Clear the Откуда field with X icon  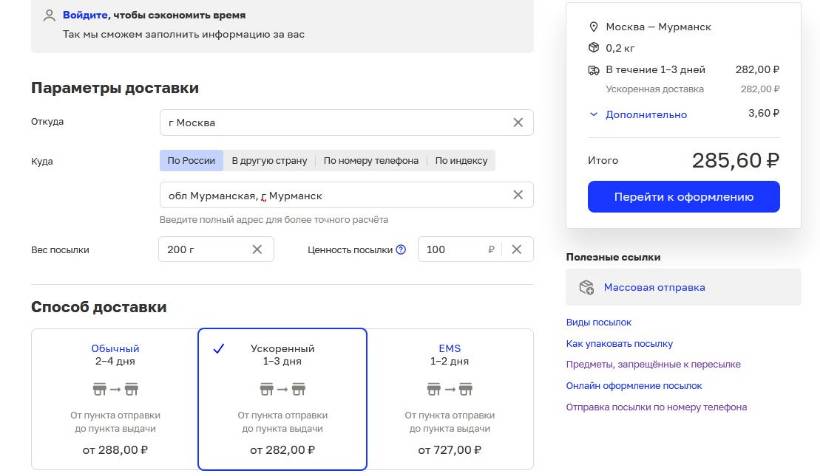[x=518, y=122]
